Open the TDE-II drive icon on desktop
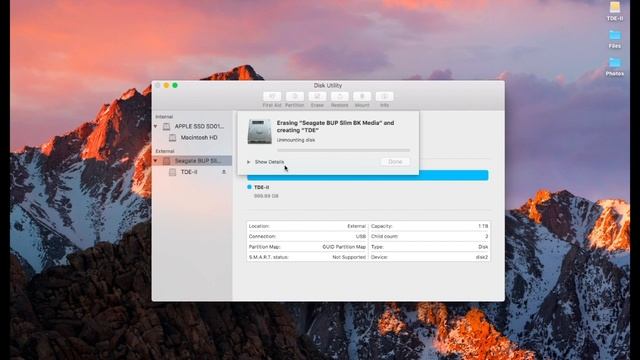 [615, 7]
